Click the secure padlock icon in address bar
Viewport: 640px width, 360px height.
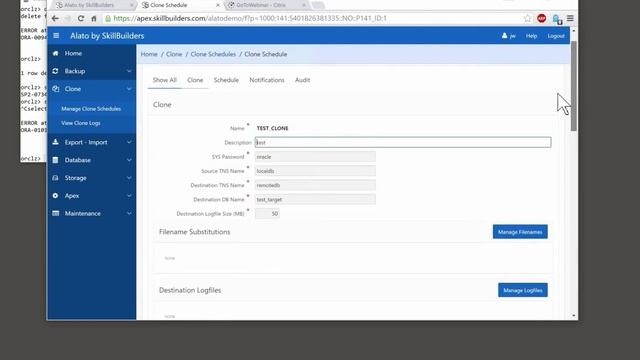tap(108, 18)
